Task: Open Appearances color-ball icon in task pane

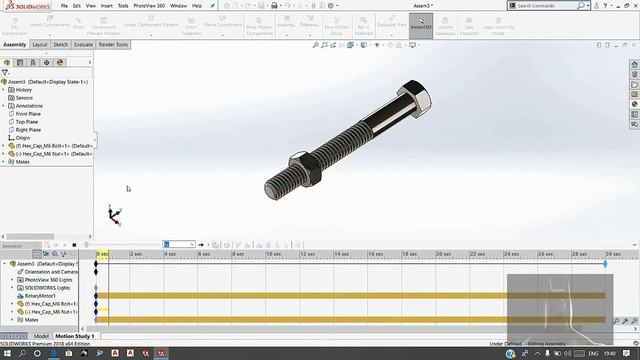Action: pyautogui.click(x=634, y=104)
